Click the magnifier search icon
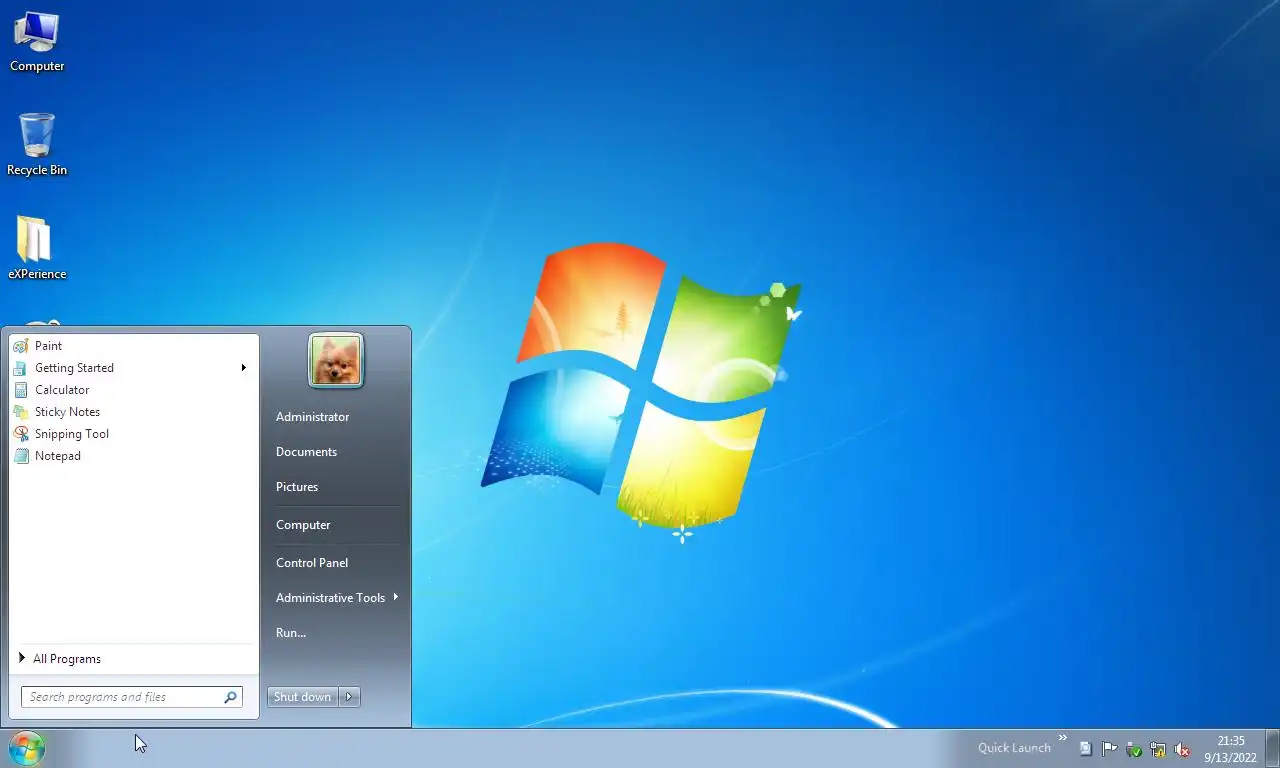This screenshot has height=768, width=1280. point(230,697)
